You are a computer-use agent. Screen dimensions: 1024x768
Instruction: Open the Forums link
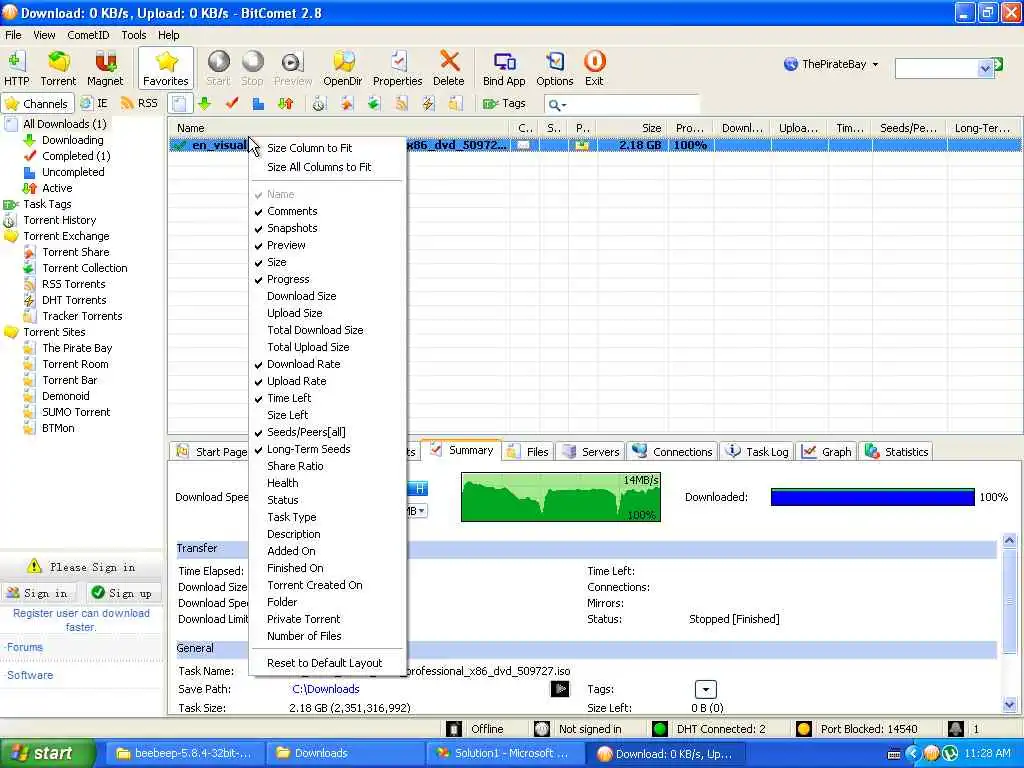coord(25,647)
